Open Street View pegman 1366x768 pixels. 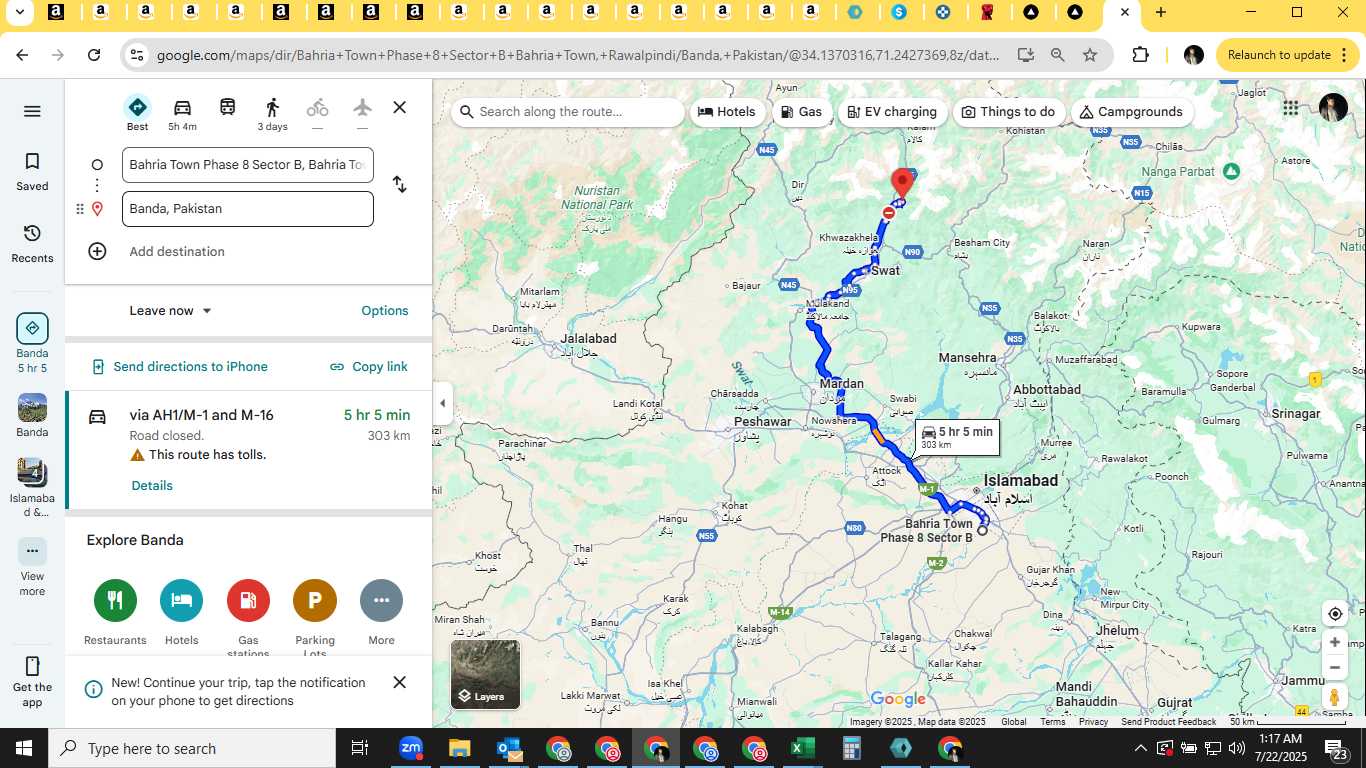click(1335, 696)
